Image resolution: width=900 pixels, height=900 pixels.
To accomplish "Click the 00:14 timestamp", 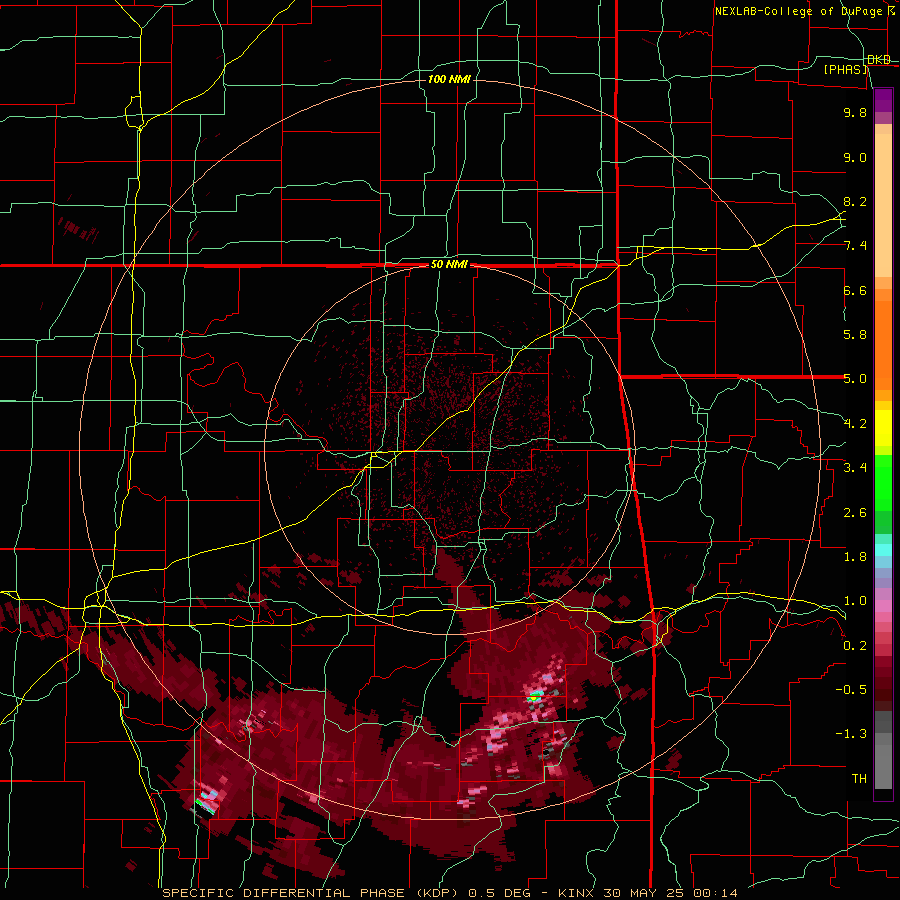I will pos(715,893).
